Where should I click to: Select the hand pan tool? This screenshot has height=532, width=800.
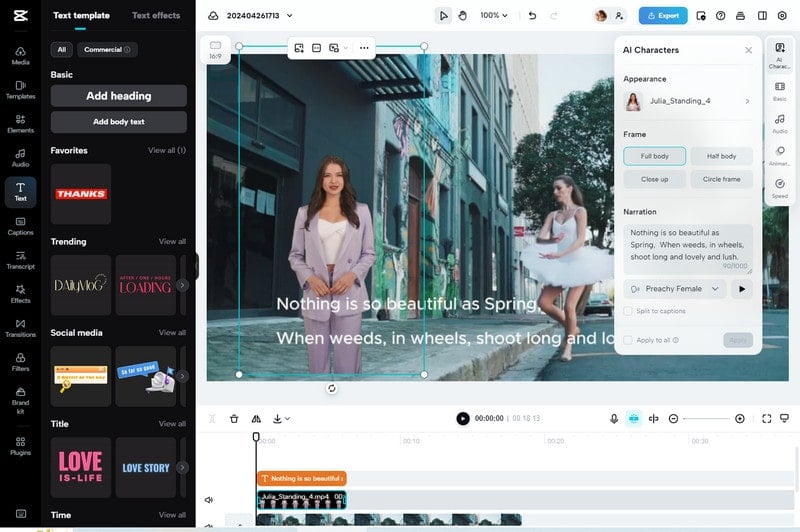pos(463,16)
